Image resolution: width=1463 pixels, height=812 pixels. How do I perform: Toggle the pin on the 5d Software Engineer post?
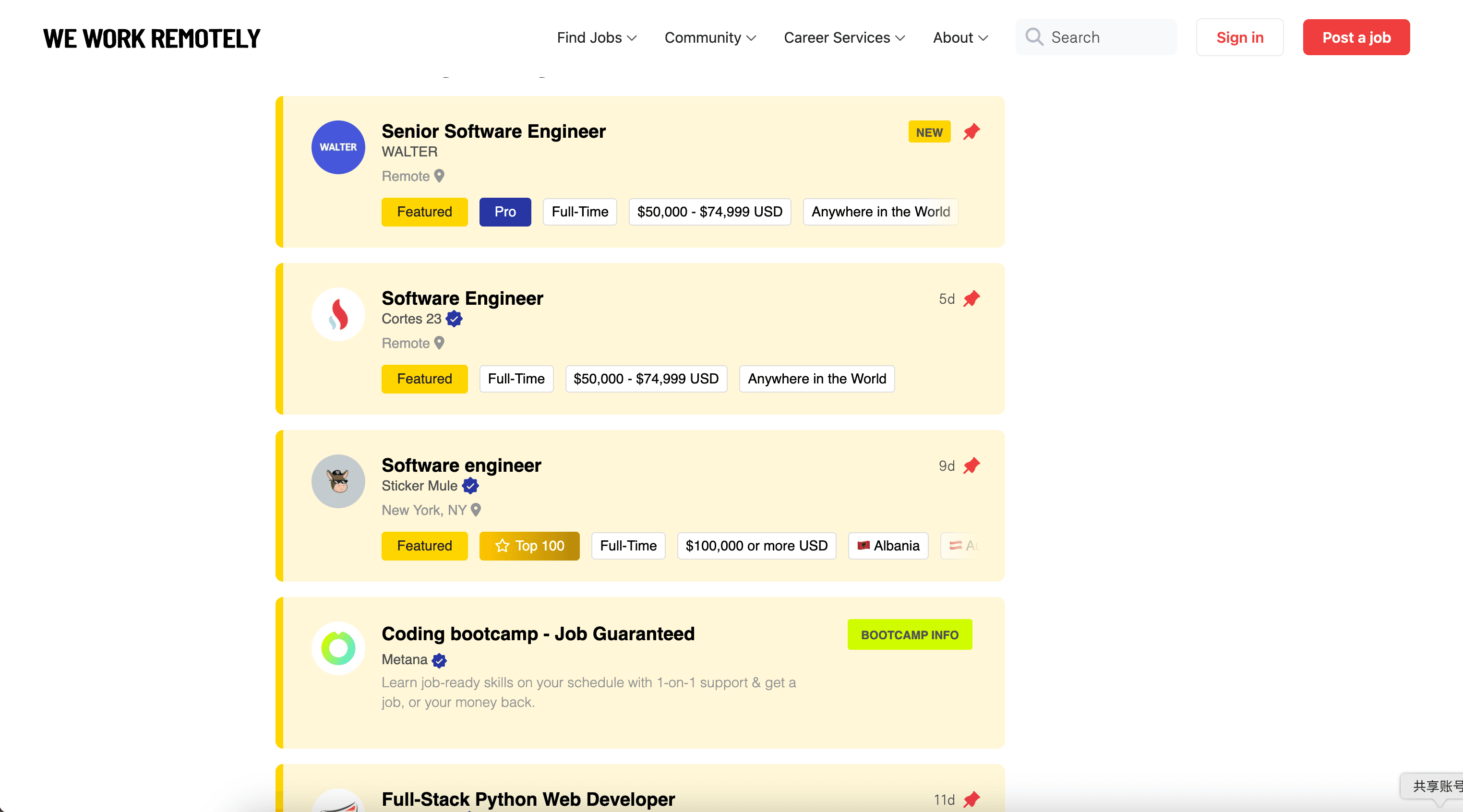[972, 299]
